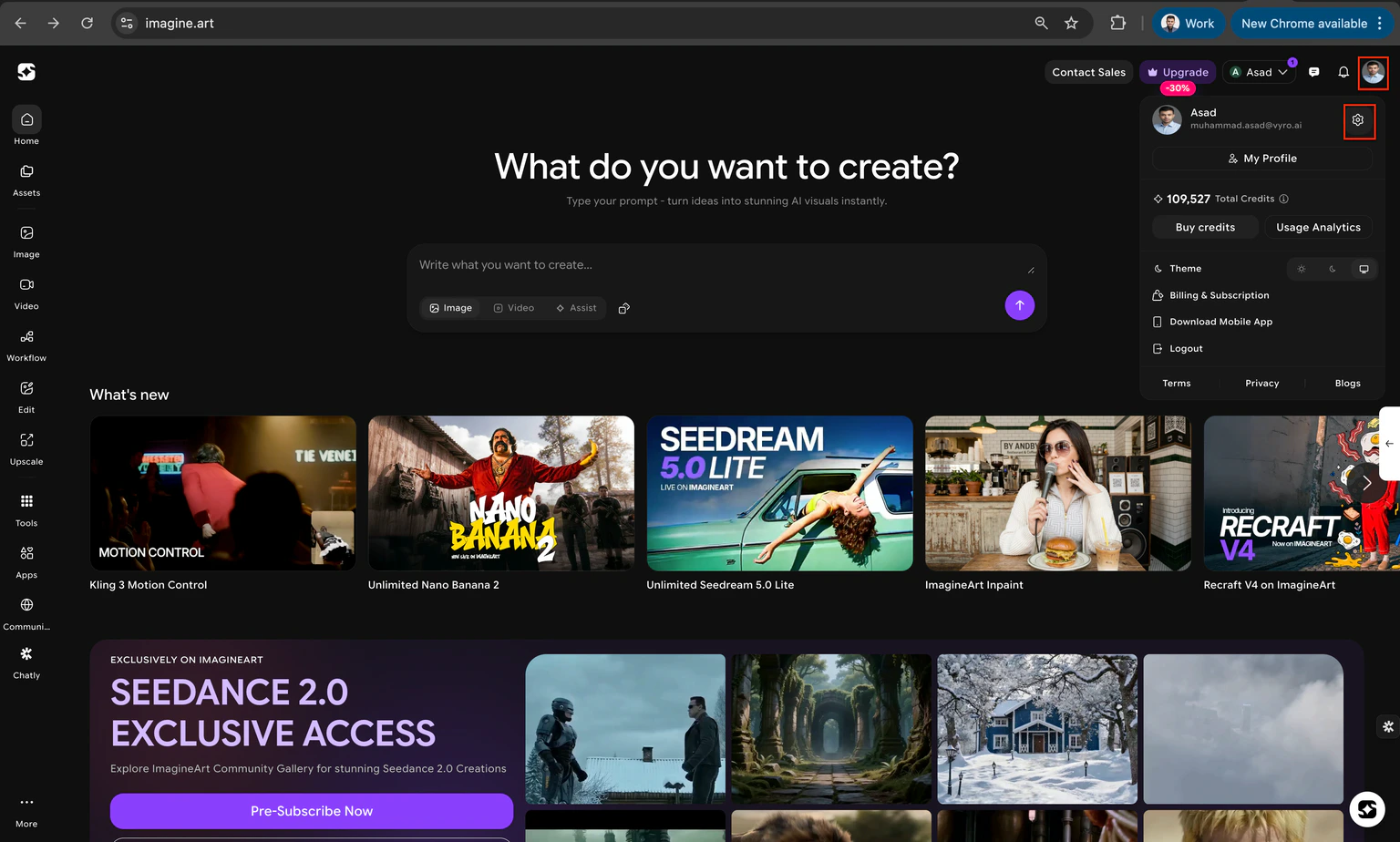Bookmark this page with the star icon
This screenshot has width=1400, height=842.
click(x=1071, y=23)
